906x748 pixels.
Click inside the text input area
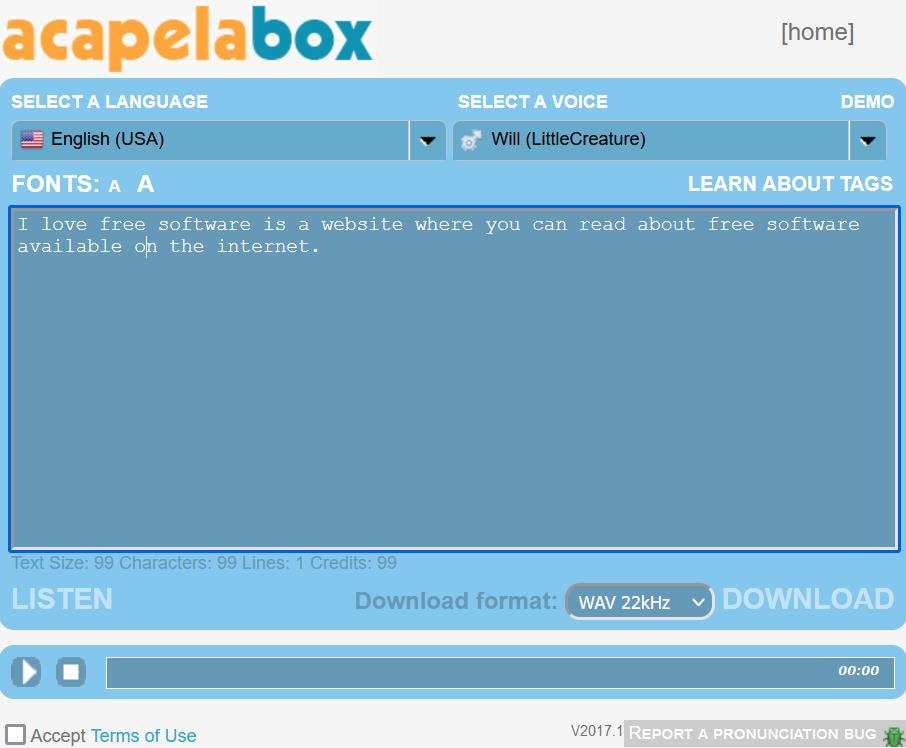(x=454, y=378)
